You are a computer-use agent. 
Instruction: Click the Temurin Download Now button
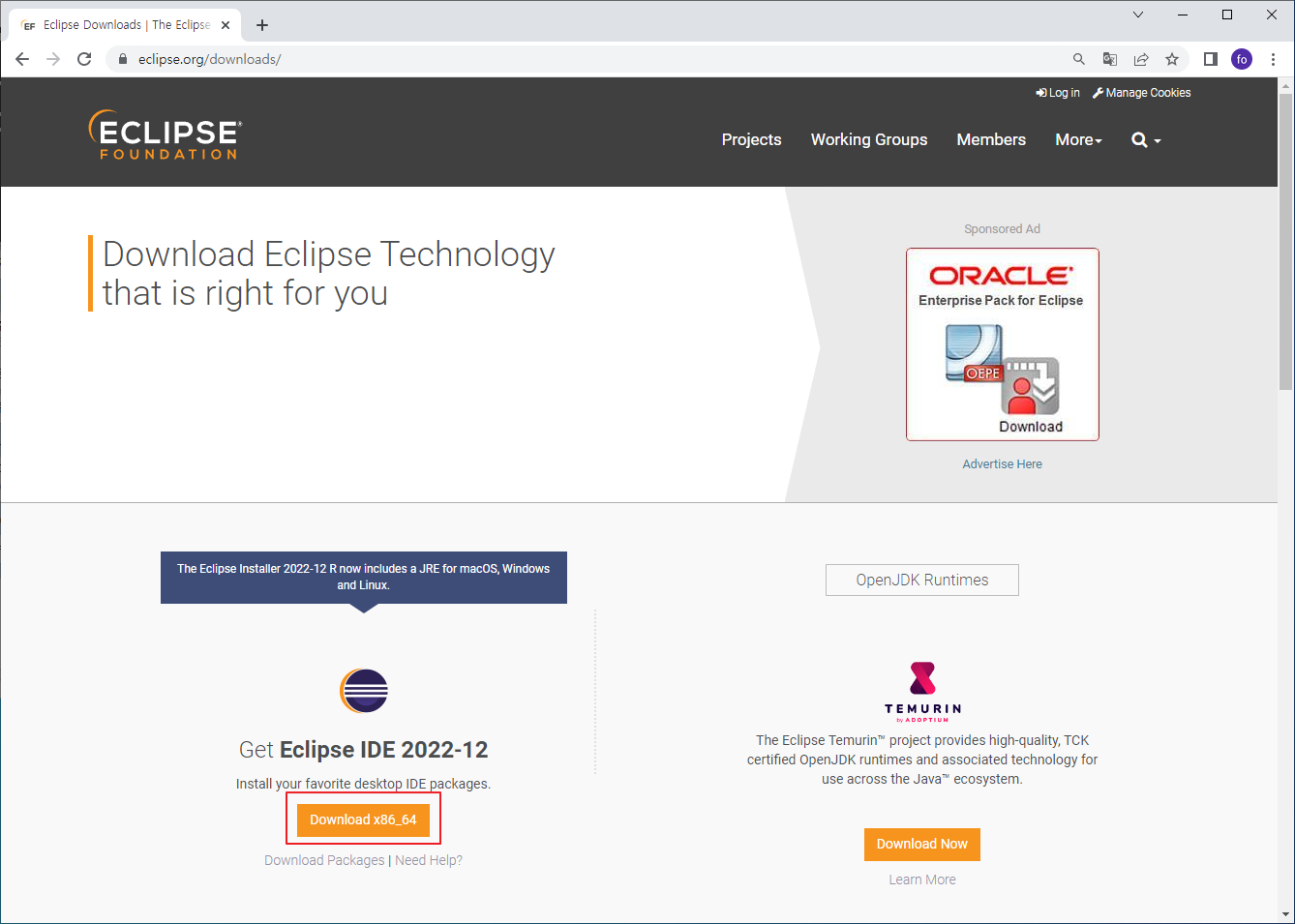tap(922, 844)
